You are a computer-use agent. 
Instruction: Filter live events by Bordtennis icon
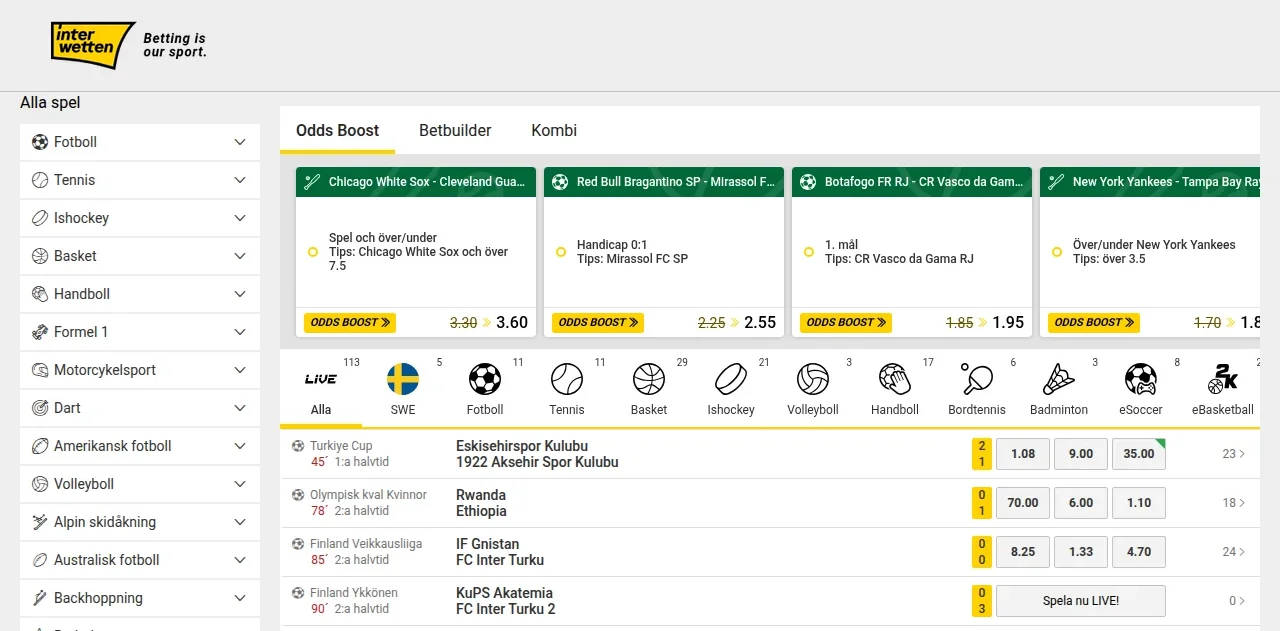(977, 379)
